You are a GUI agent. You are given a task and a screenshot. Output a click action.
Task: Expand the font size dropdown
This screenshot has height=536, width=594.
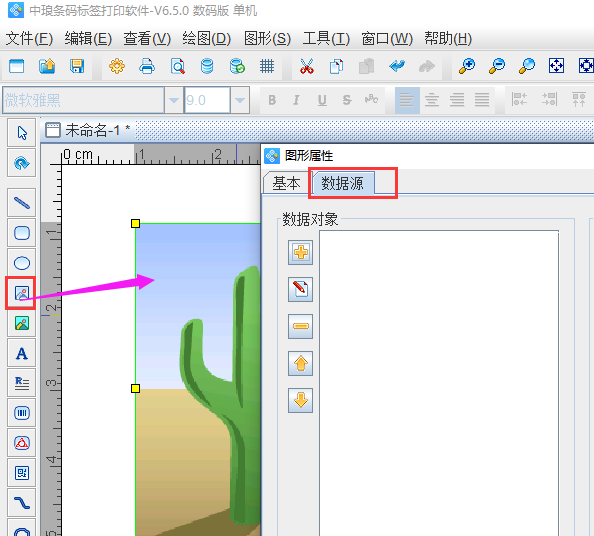tap(240, 100)
